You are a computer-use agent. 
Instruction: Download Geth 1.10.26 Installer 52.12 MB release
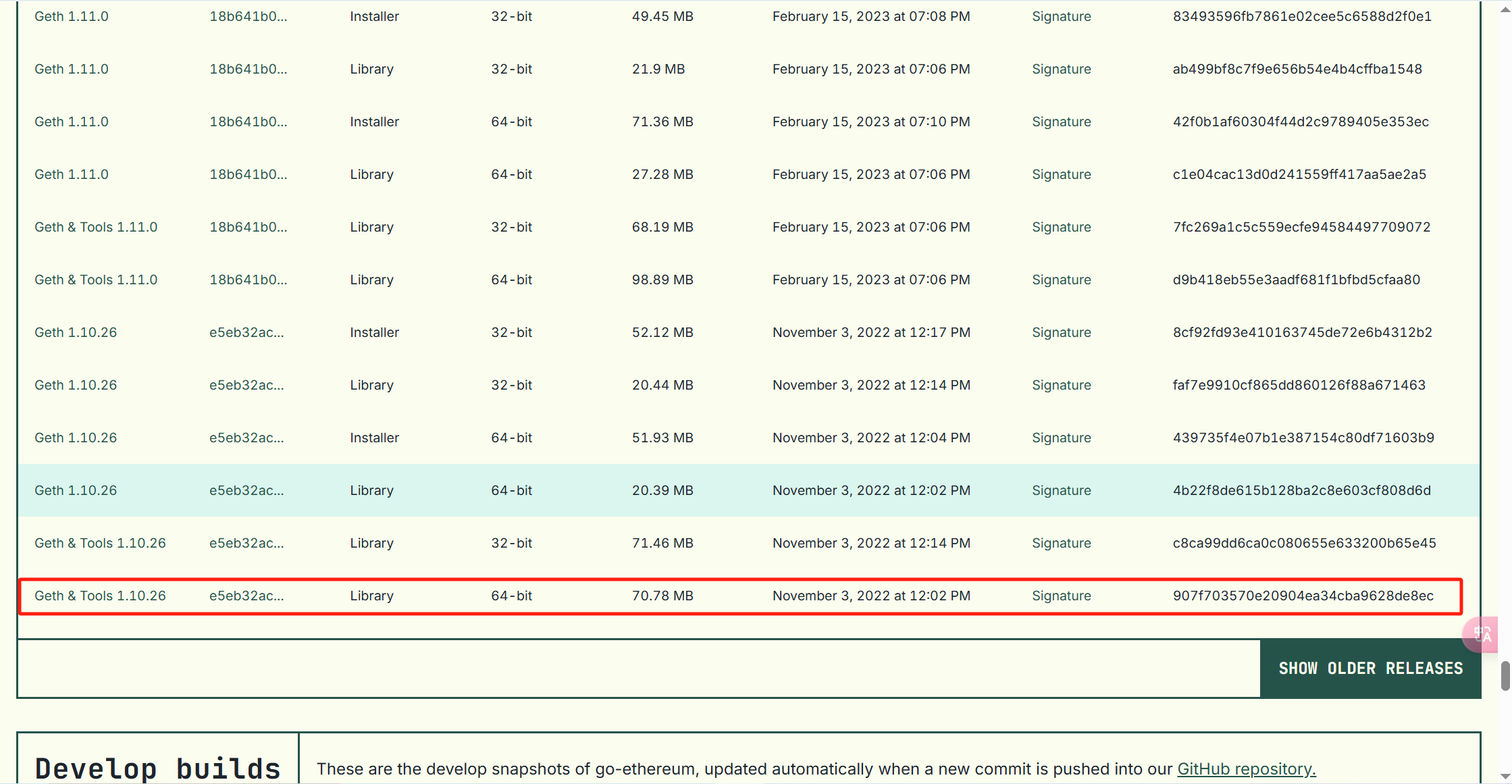(76, 332)
